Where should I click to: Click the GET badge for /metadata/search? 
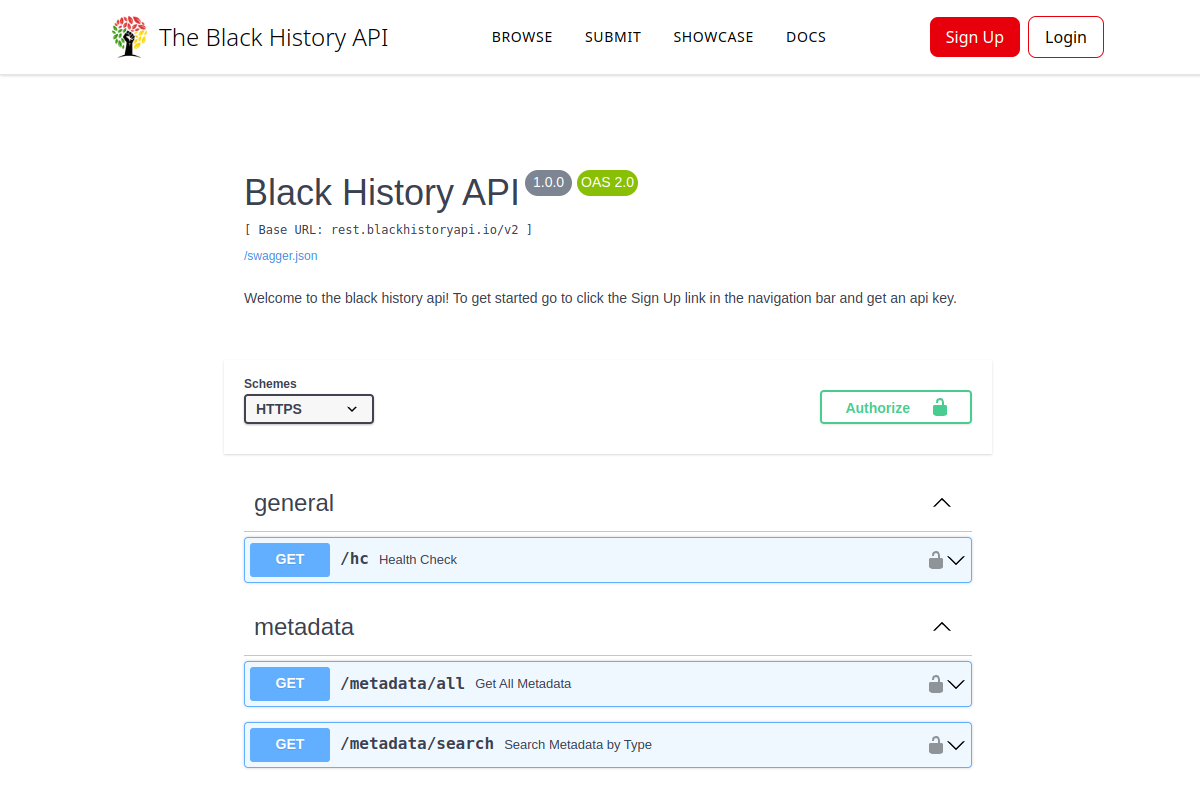click(x=290, y=745)
